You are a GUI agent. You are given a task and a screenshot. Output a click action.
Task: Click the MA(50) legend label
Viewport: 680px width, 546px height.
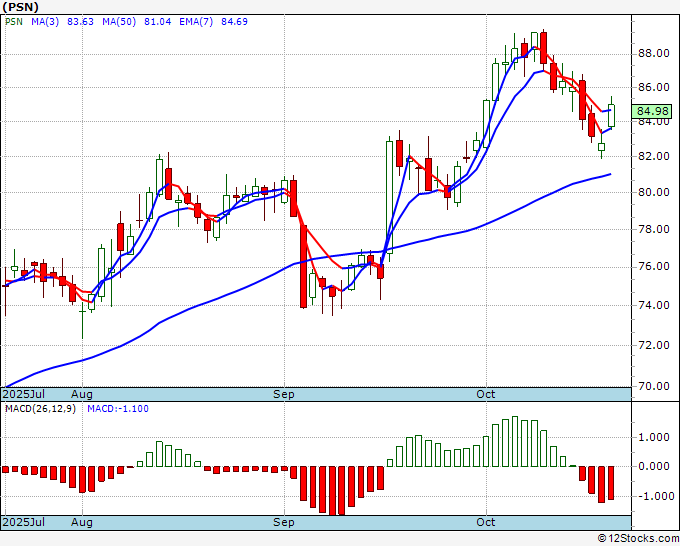point(119,22)
